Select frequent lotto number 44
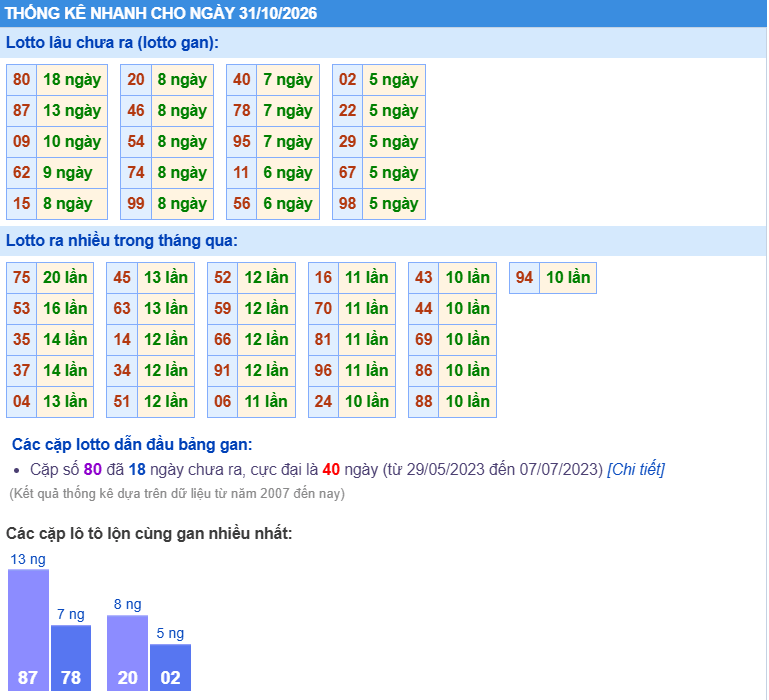The image size is (769, 700). pyautogui.click(x=424, y=309)
